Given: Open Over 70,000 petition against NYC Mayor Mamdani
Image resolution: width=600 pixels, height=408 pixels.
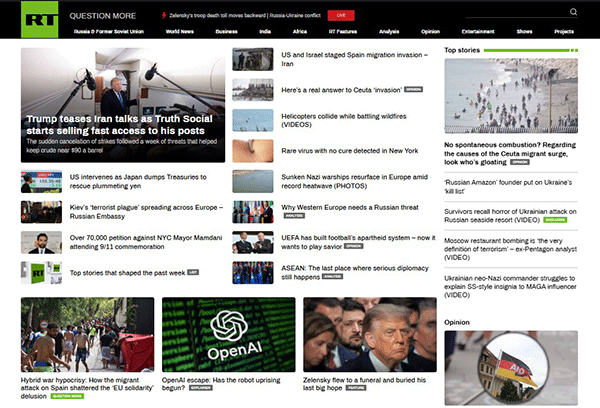Looking at the screenshot, I should [x=146, y=242].
